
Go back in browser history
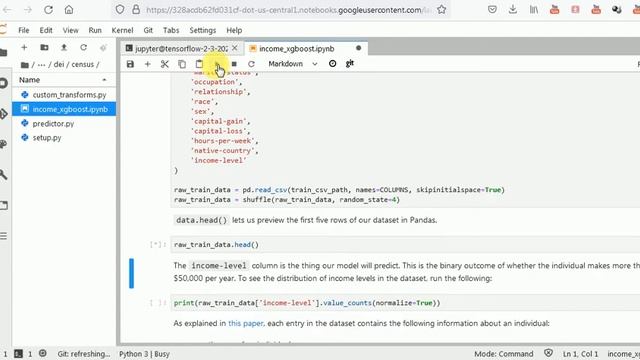pyautogui.click(x=7, y=10)
